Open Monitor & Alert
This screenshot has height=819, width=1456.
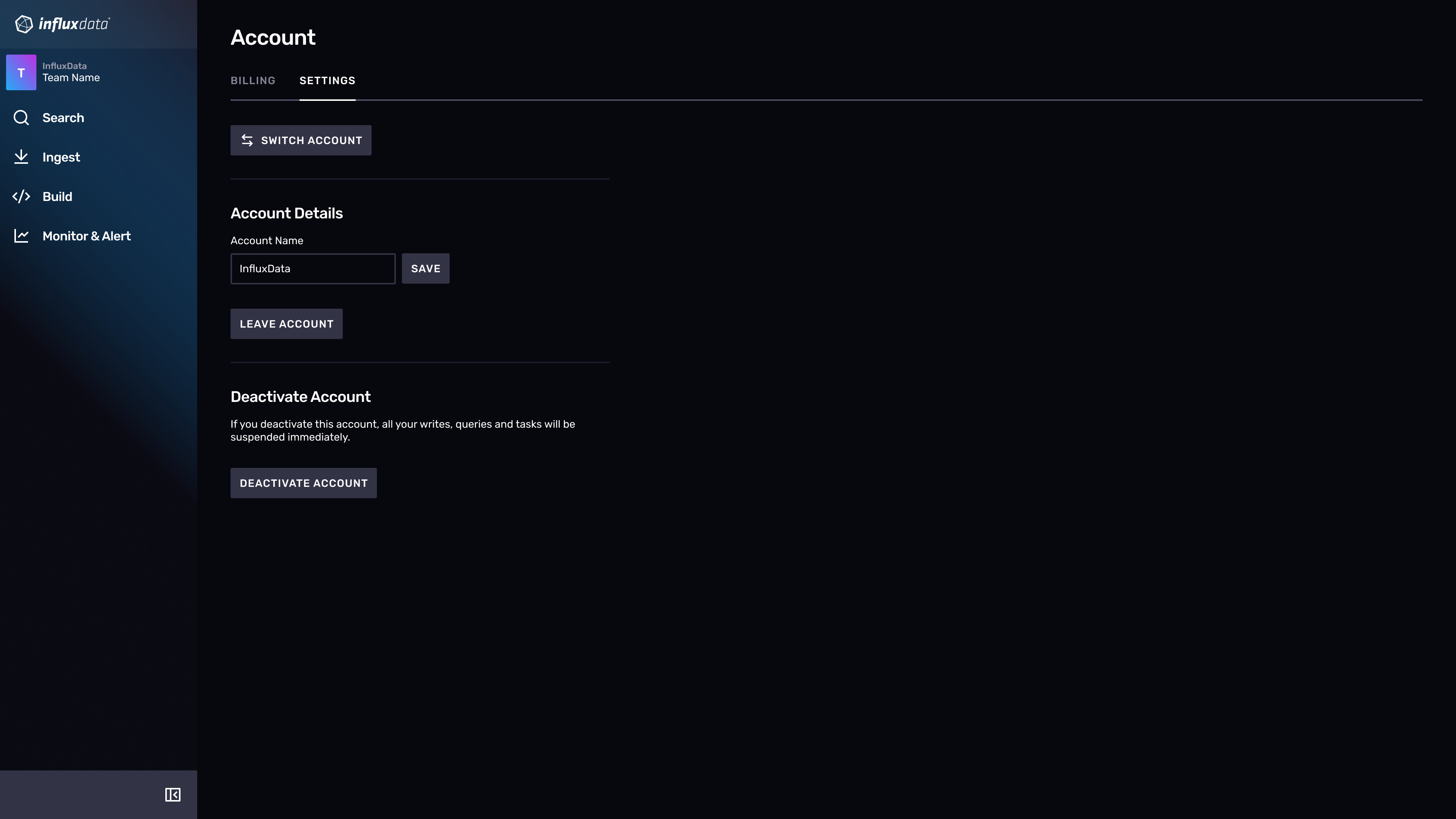coord(86,236)
